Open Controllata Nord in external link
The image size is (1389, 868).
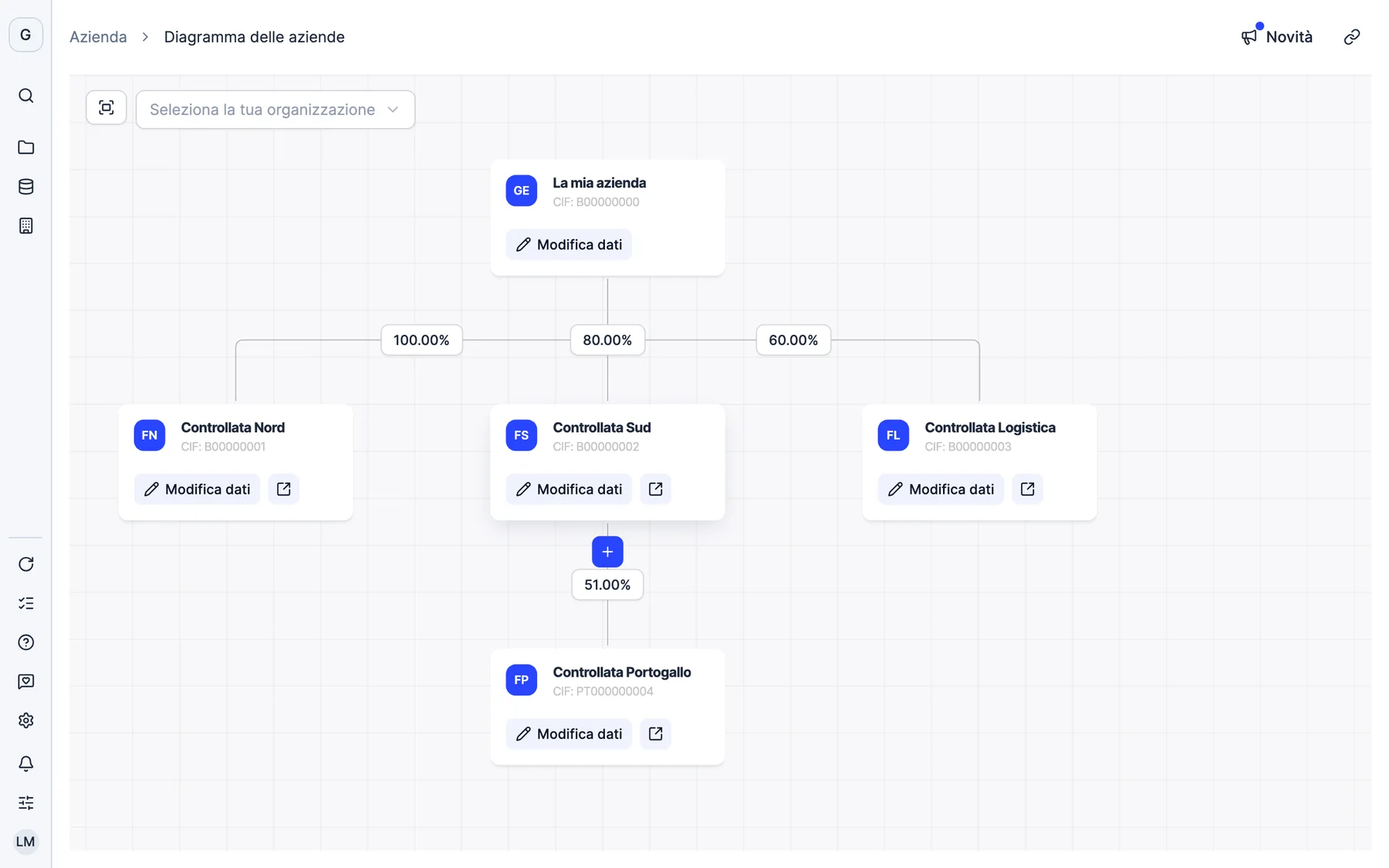click(x=283, y=489)
